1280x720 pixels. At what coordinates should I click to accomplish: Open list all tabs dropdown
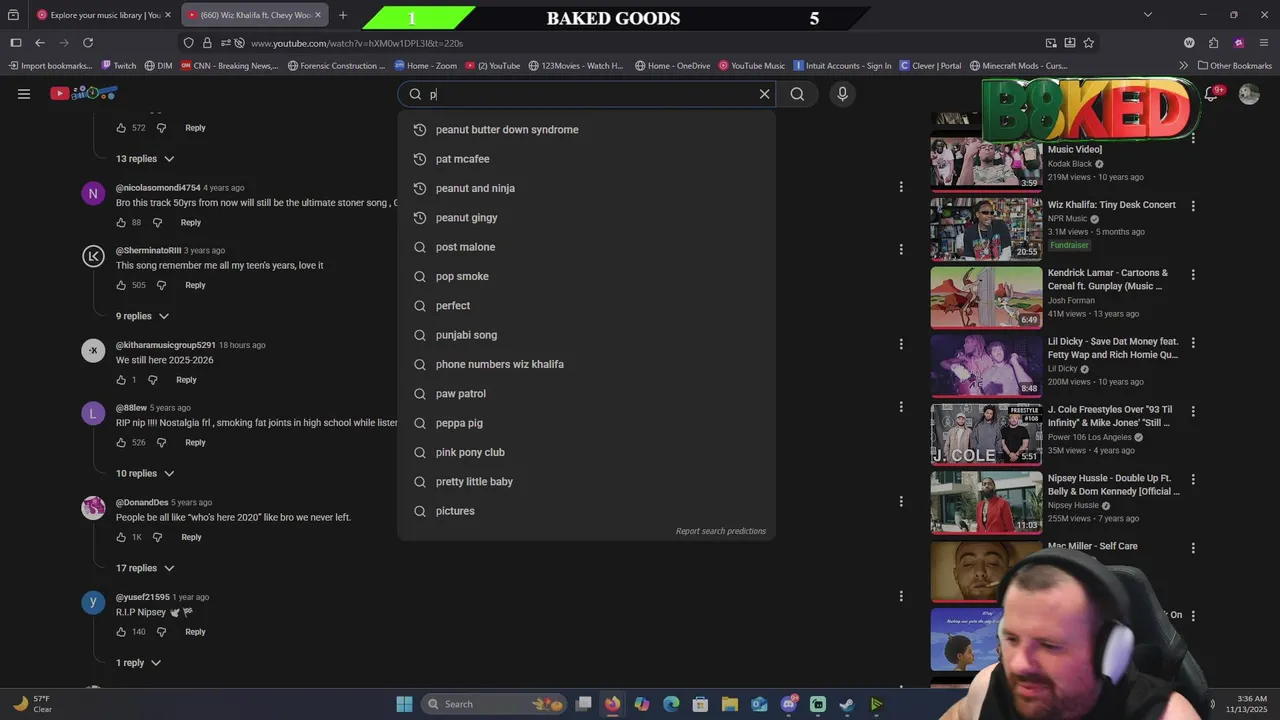[1147, 15]
